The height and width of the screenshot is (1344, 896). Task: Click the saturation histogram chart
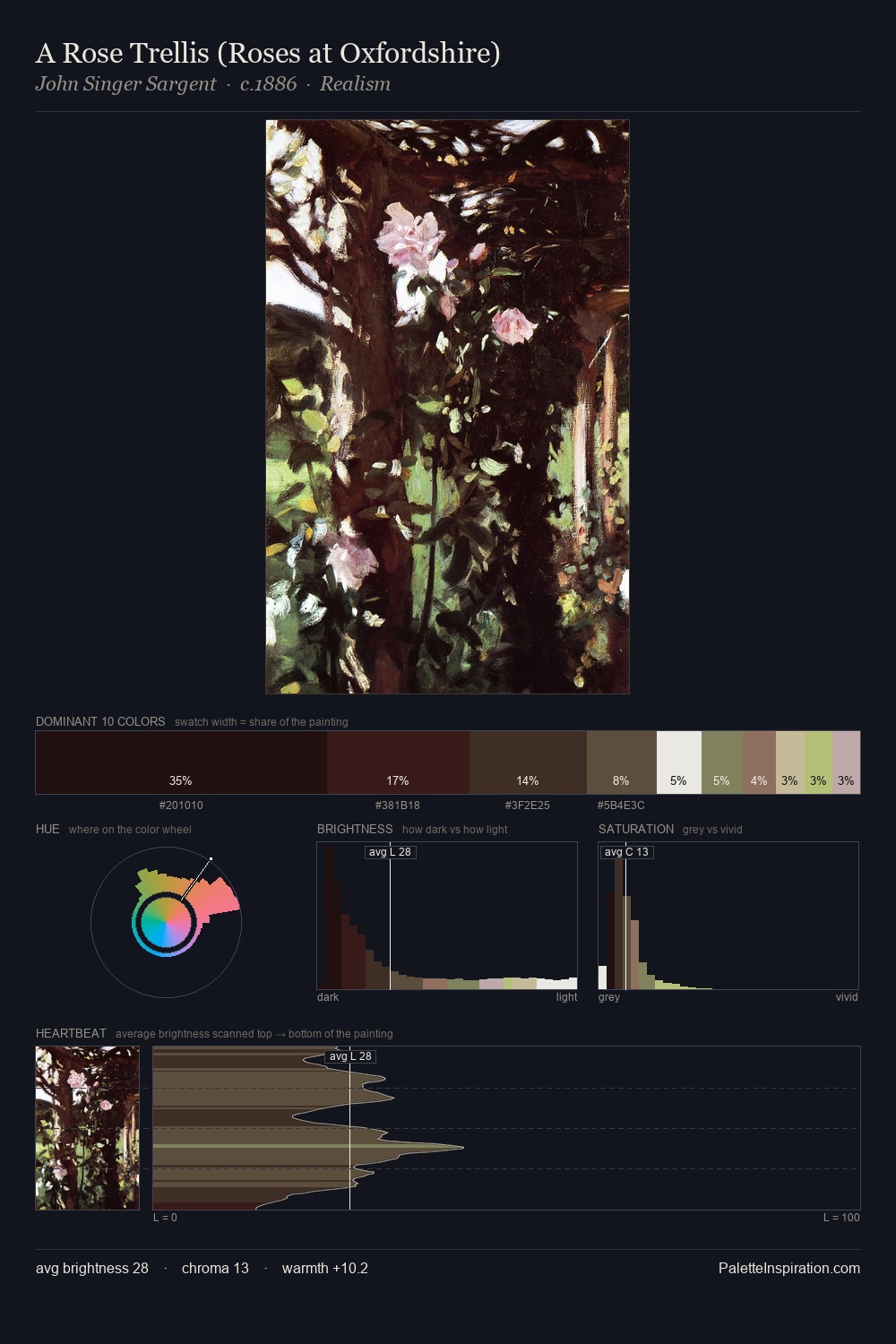pyautogui.click(x=728, y=916)
